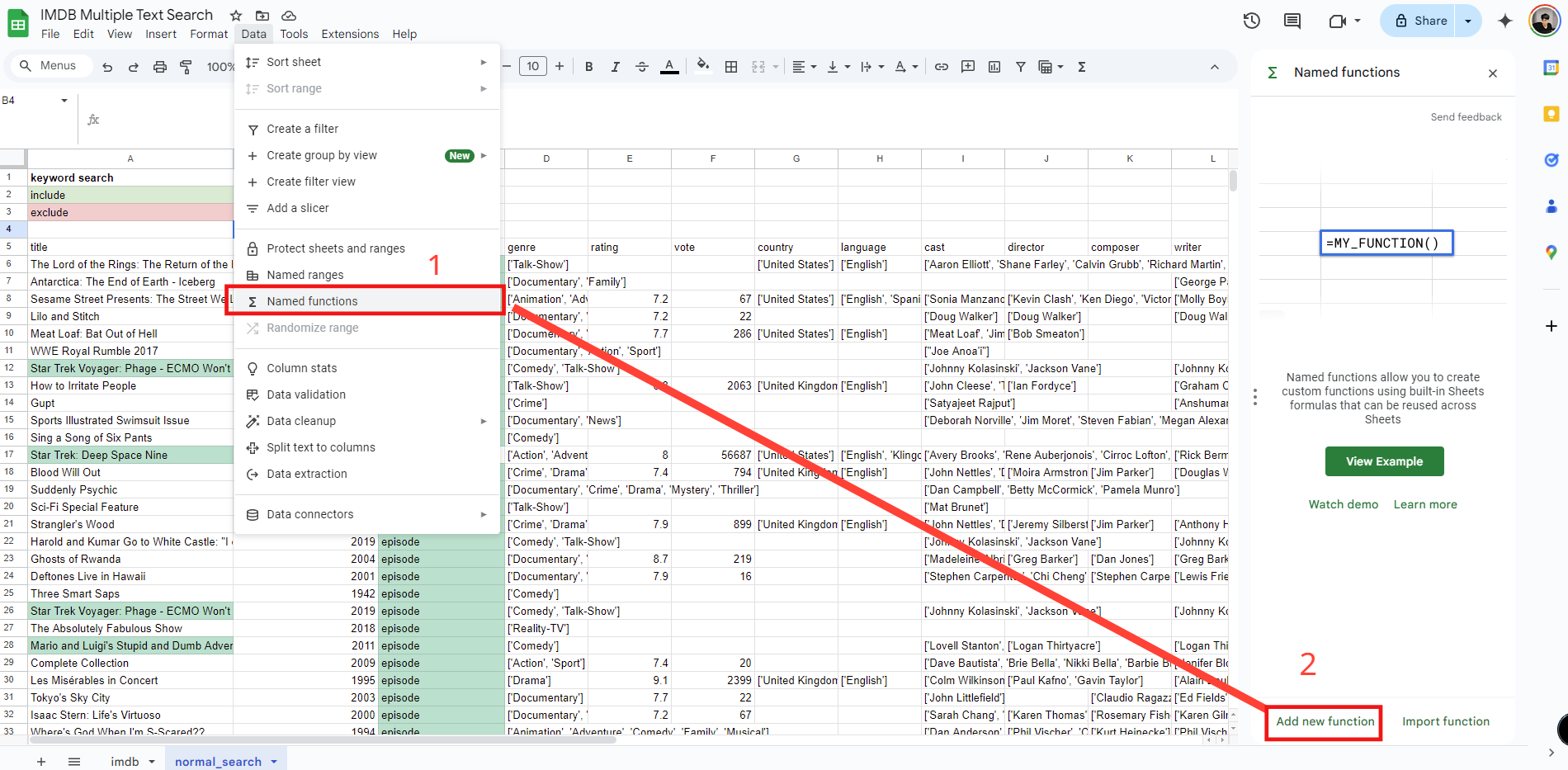Screen dimensions: 1568x770
Task: Click the font size field
Action: coord(533,66)
